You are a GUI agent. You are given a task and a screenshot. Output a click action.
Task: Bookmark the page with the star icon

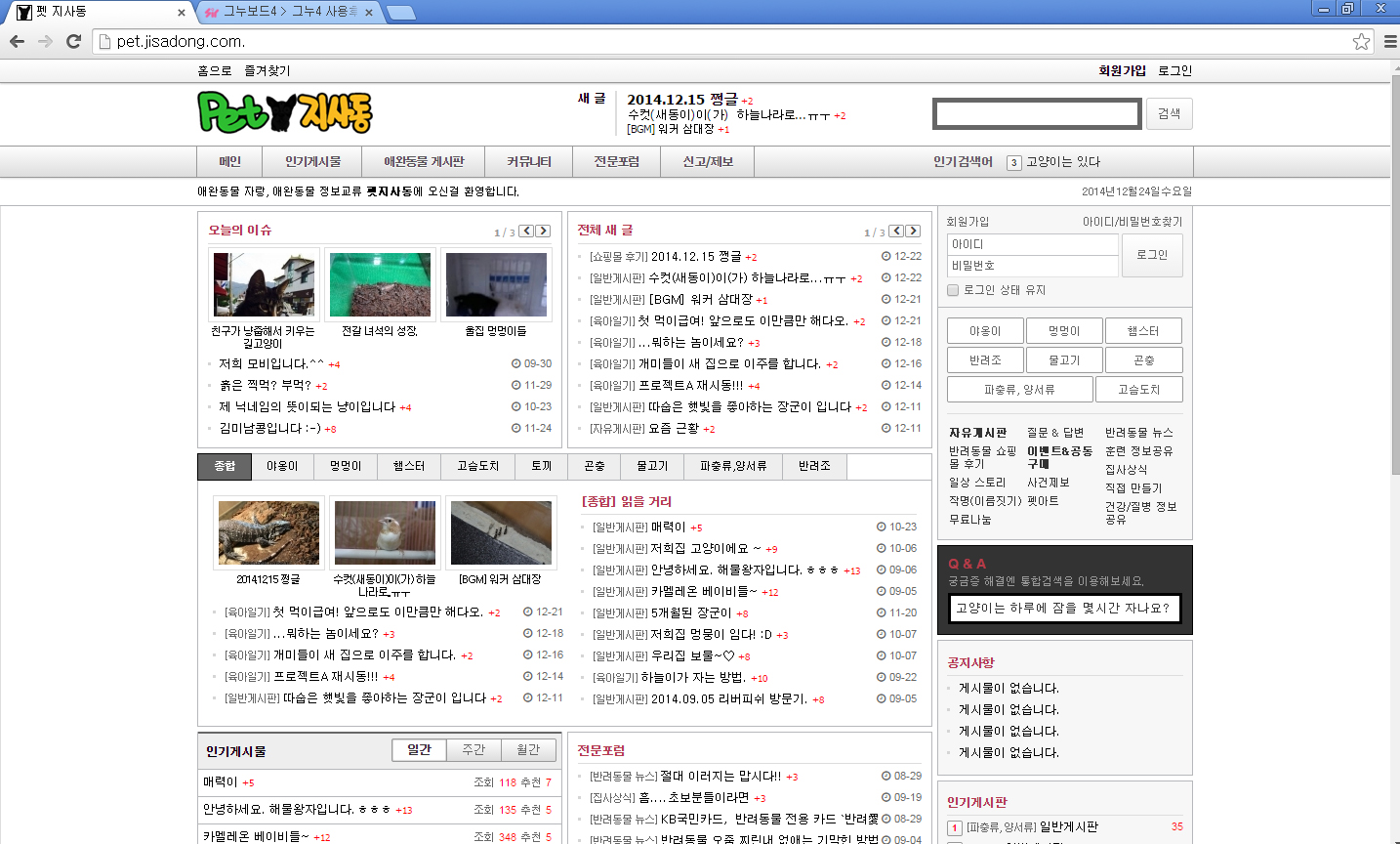(1361, 41)
